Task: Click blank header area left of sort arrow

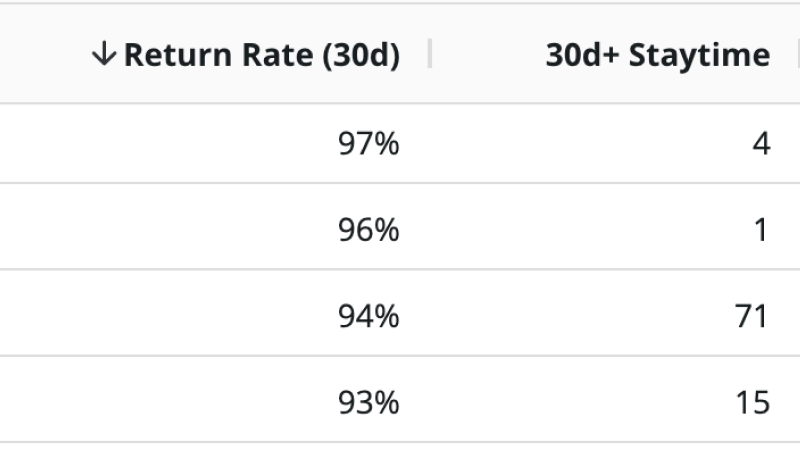Action: click(x=45, y=56)
